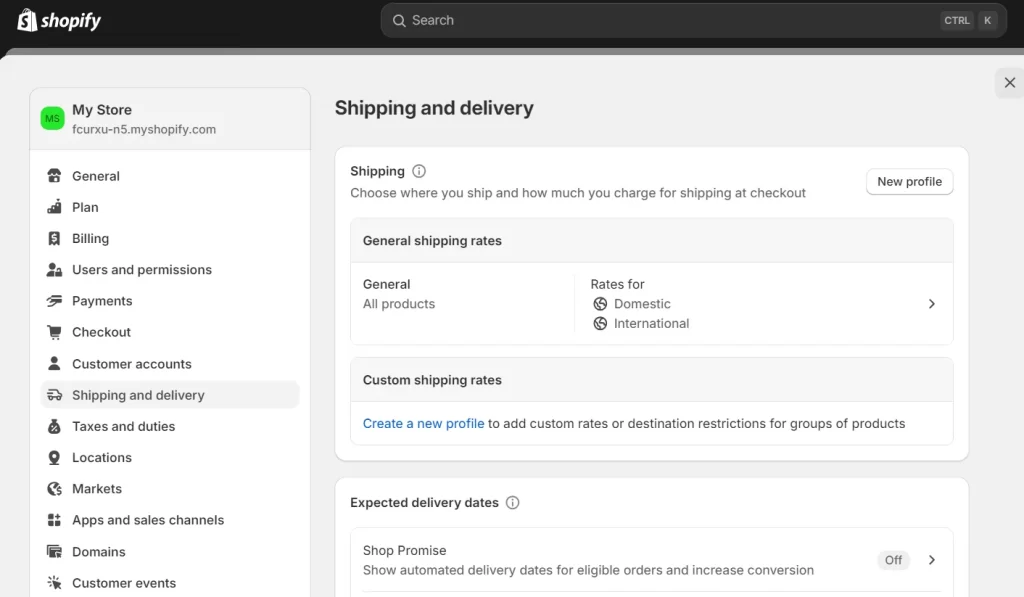
Task: Click info icon next to Expected delivery dates
Action: point(513,503)
